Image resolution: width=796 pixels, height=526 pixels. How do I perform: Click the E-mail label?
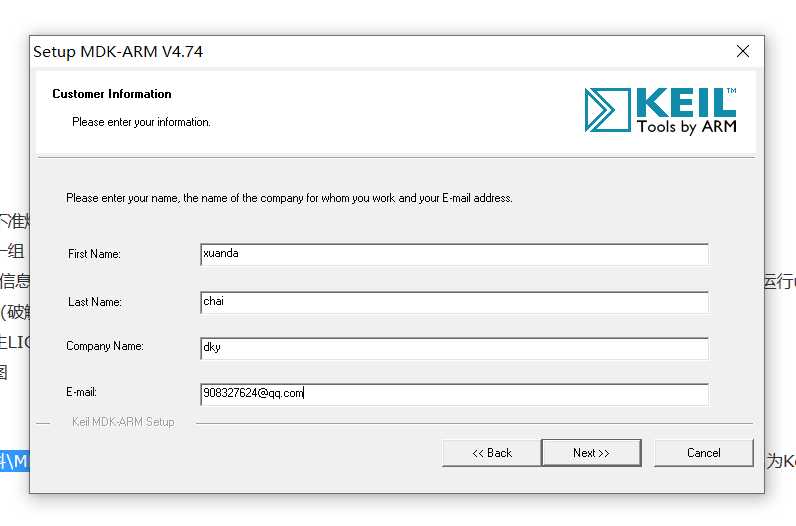pyautogui.click(x=81, y=392)
